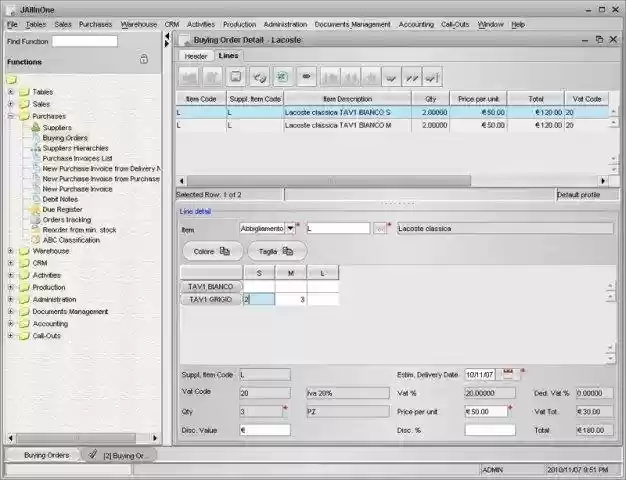
Task: Click the M size column header
Action: [x=291, y=273]
